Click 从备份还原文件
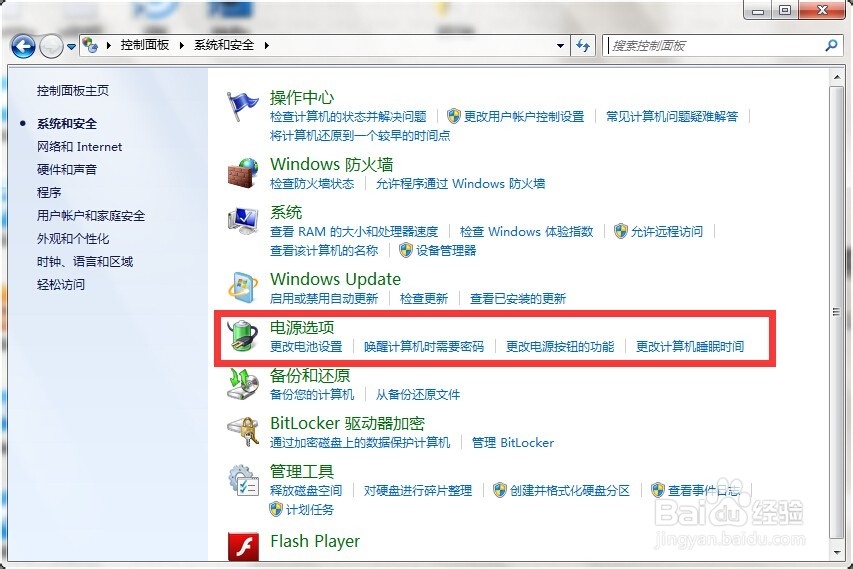This screenshot has width=853, height=569. pyautogui.click(x=418, y=394)
